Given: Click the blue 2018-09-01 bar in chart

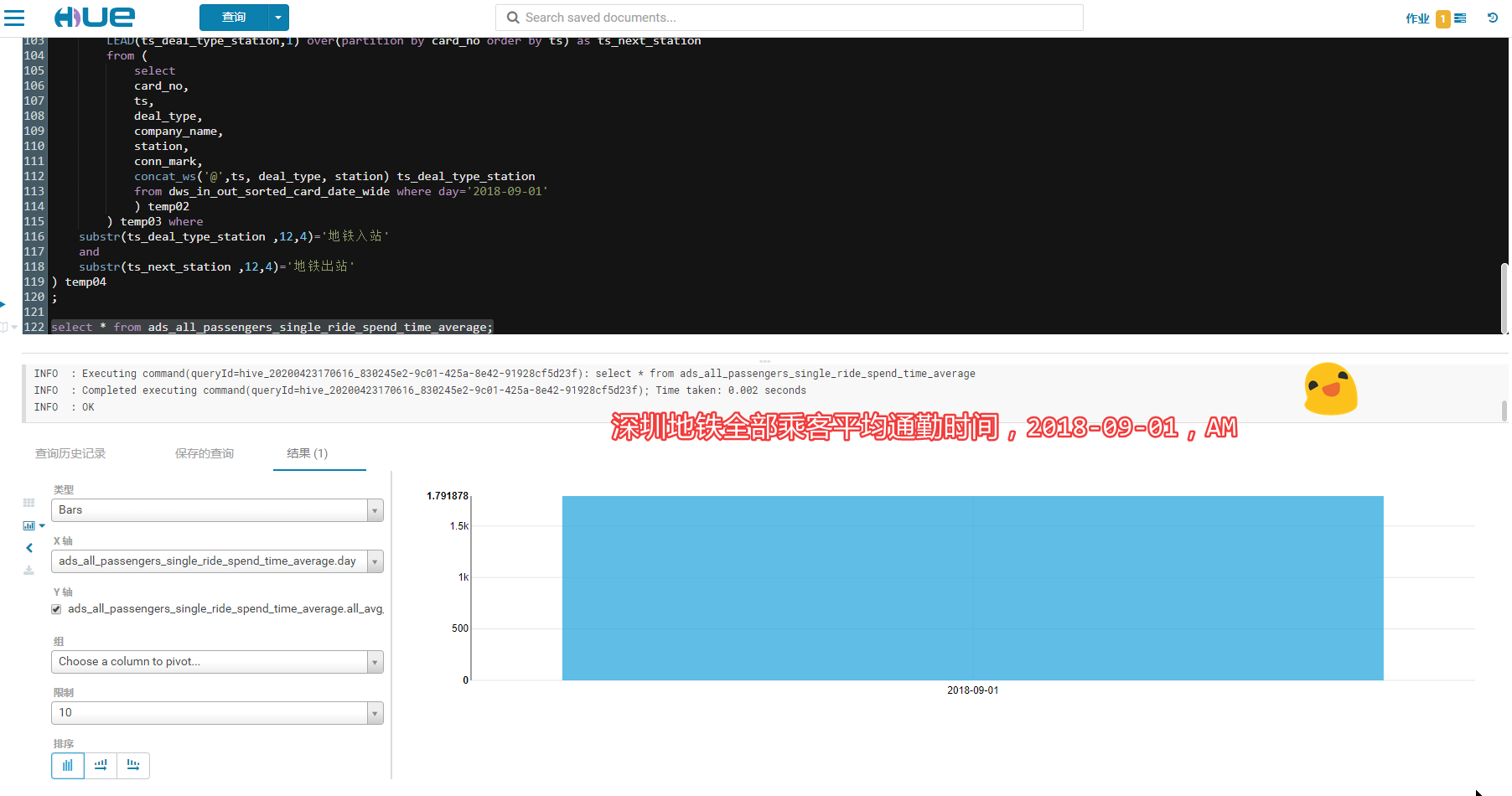Looking at the screenshot, I should pos(972,588).
